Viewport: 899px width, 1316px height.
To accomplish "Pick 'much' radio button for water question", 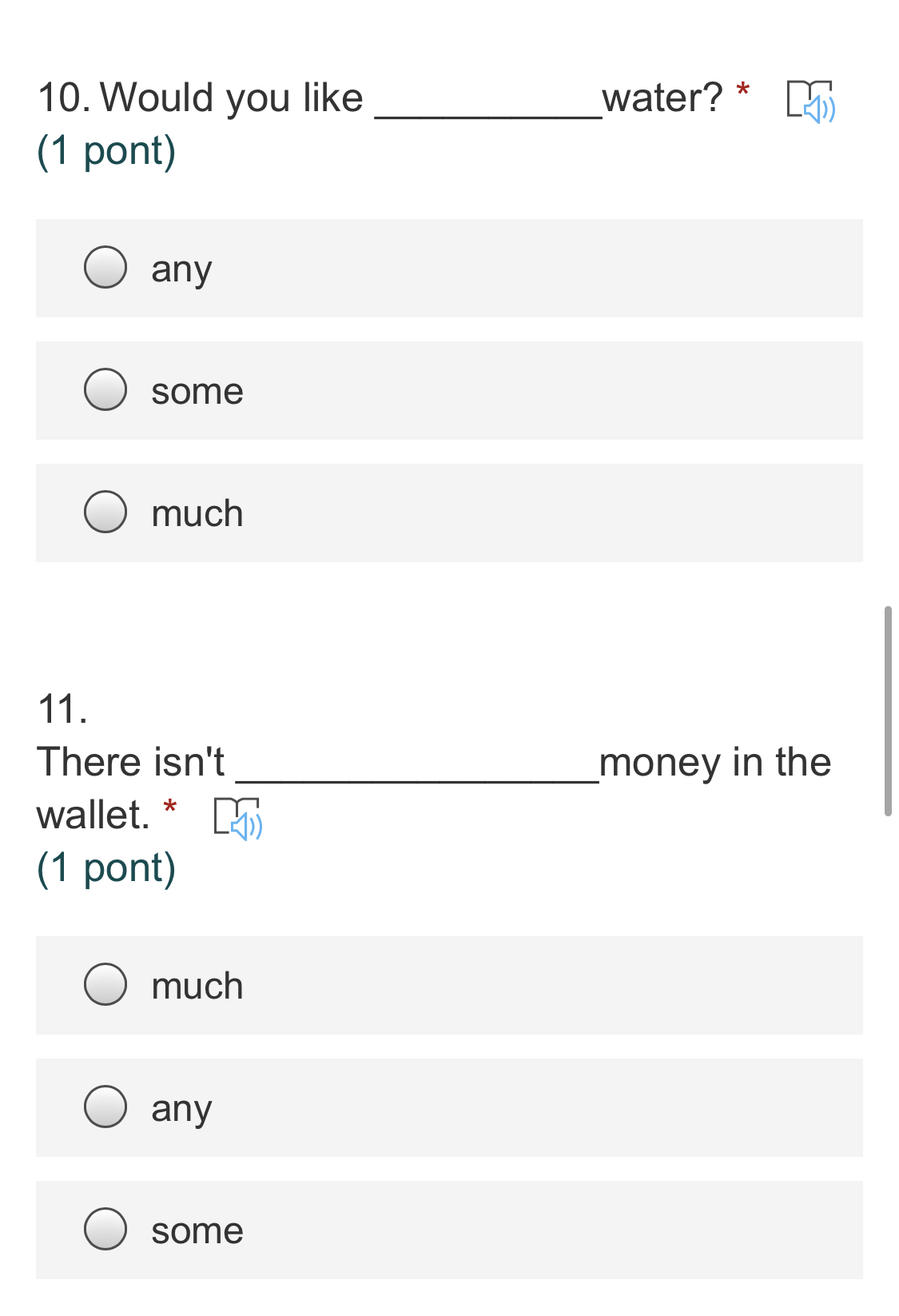I will (x=105, y=512).
